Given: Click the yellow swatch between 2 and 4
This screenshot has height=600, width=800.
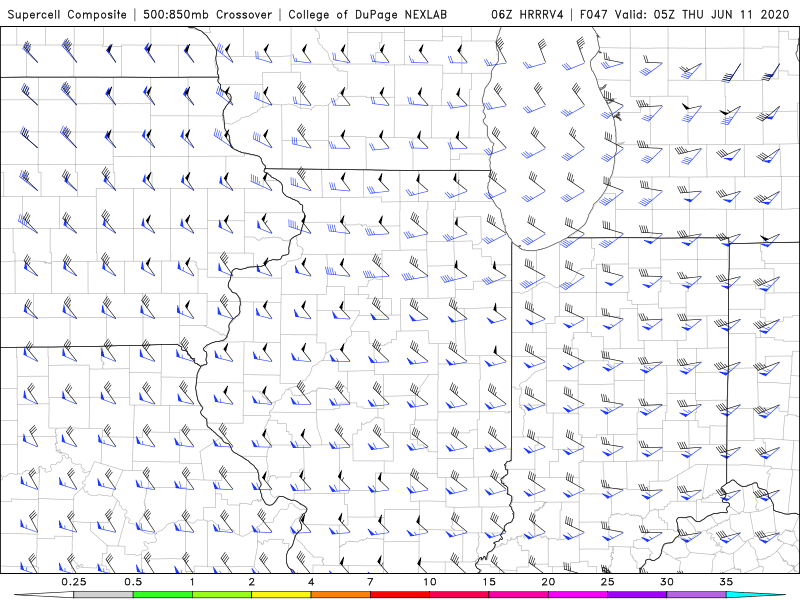Looking at the screenshot, I should [x=281, y=595].
